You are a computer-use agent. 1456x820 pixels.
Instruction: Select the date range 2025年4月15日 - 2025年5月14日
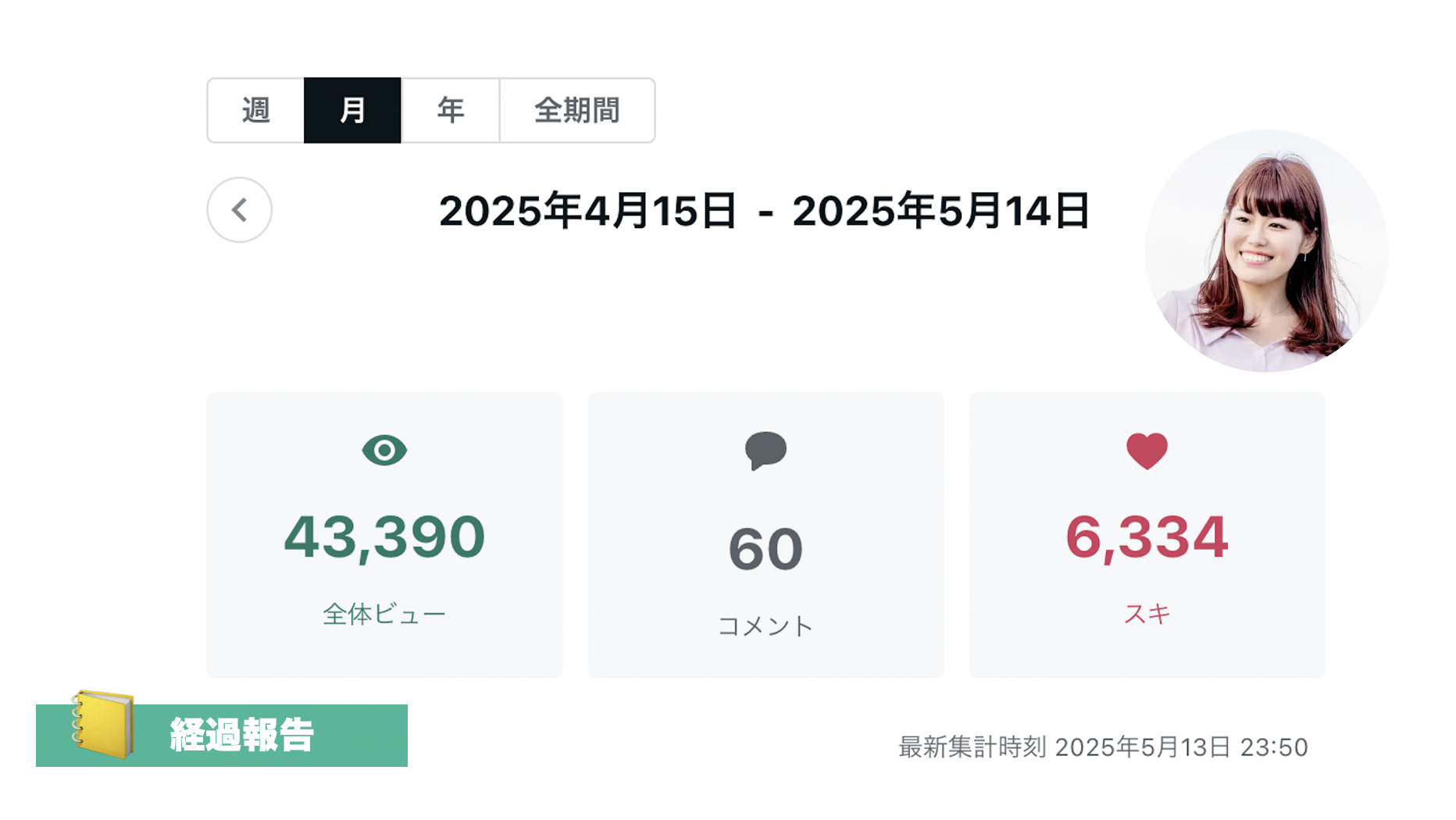764,211
